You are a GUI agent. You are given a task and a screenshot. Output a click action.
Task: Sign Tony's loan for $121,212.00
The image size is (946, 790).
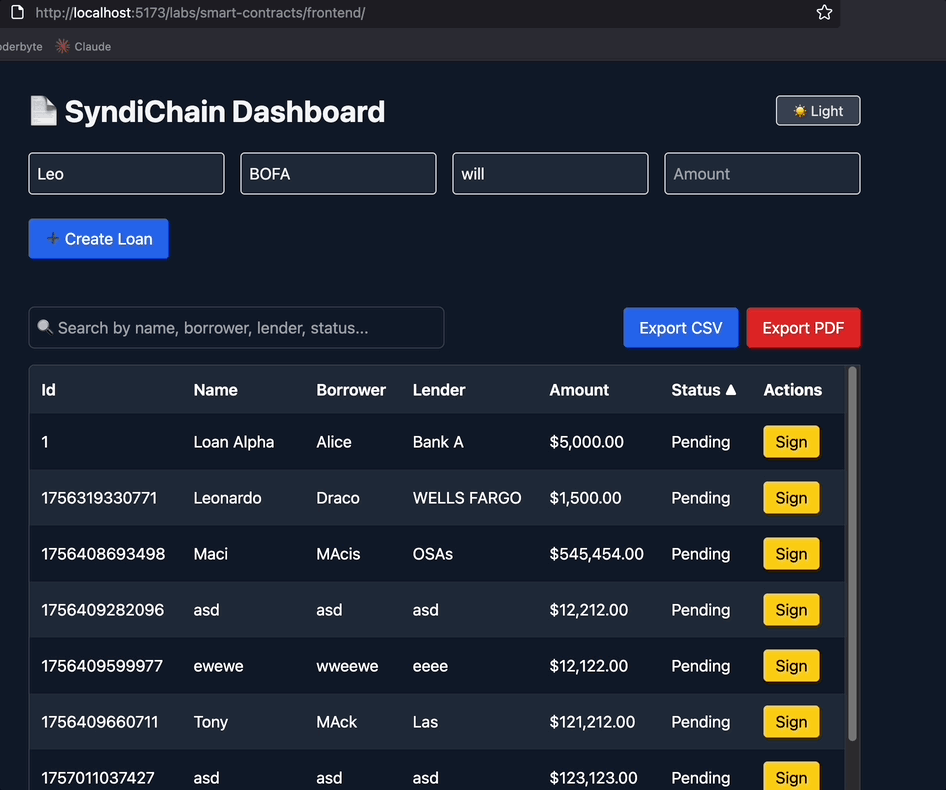tap(791, 722)
